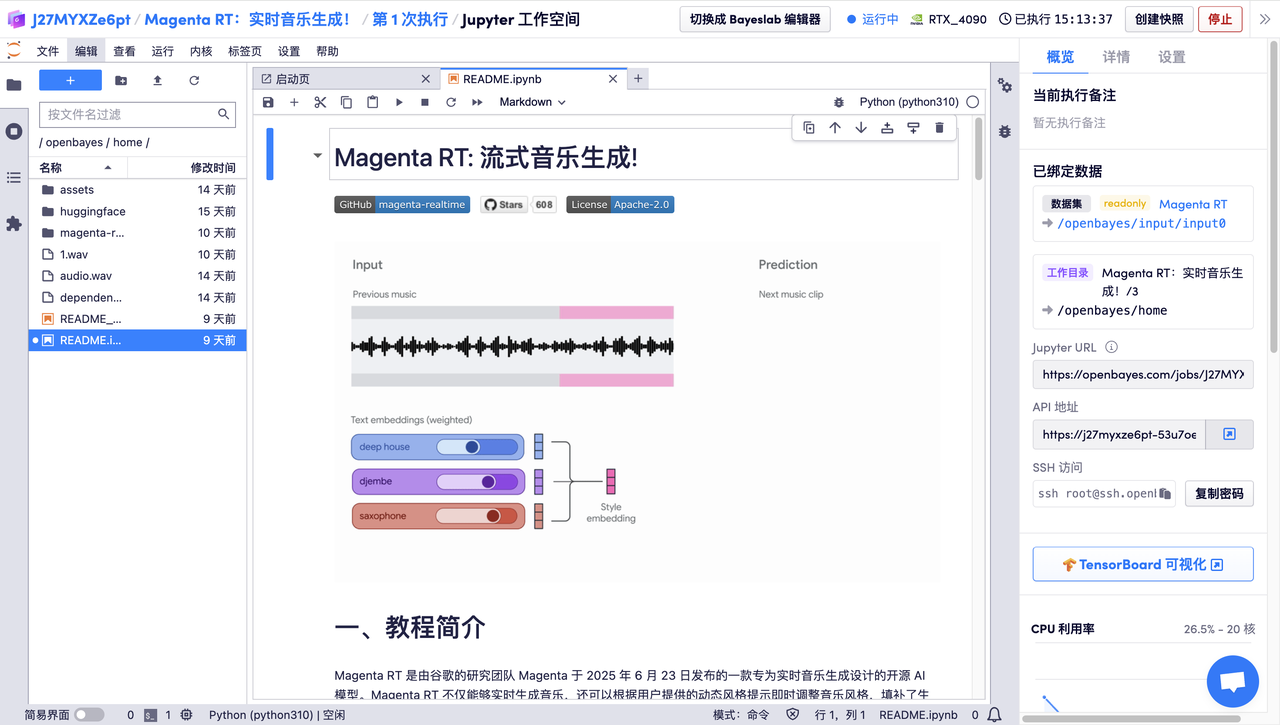Cut the selected cell with the scissors icon

click(x=320, y=102)
